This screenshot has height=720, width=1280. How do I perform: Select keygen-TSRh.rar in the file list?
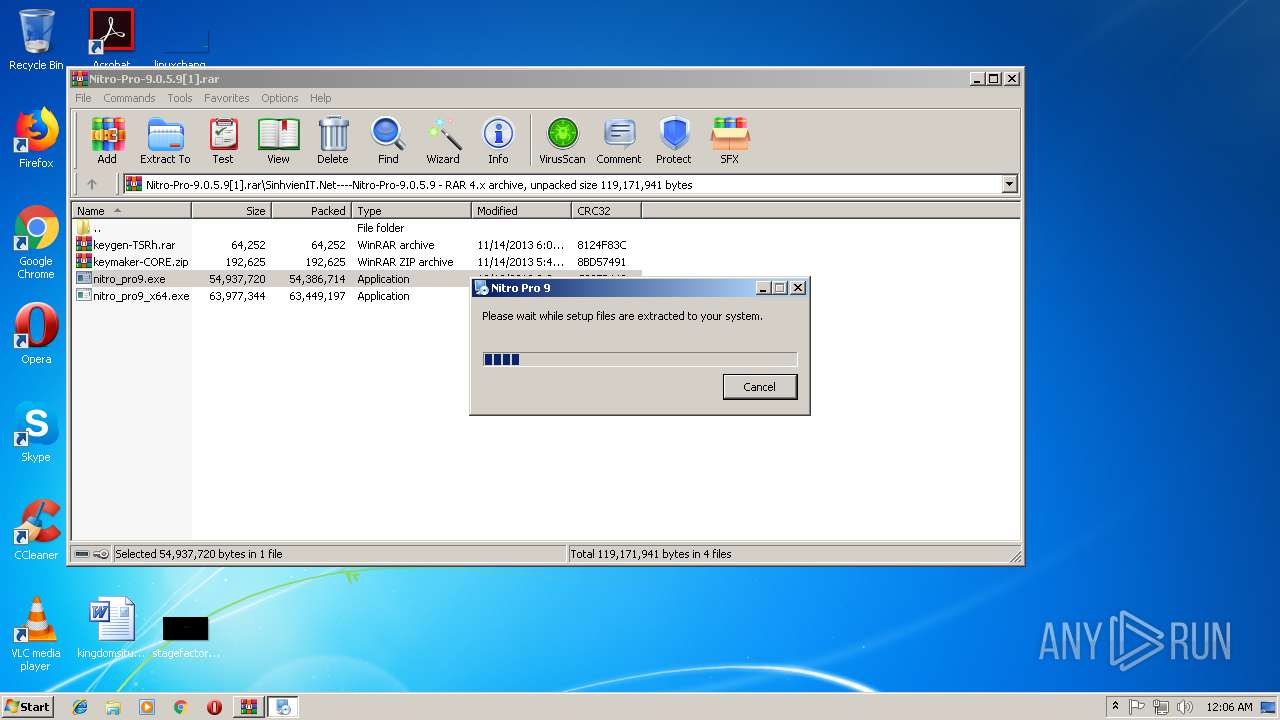coord(357,245)
